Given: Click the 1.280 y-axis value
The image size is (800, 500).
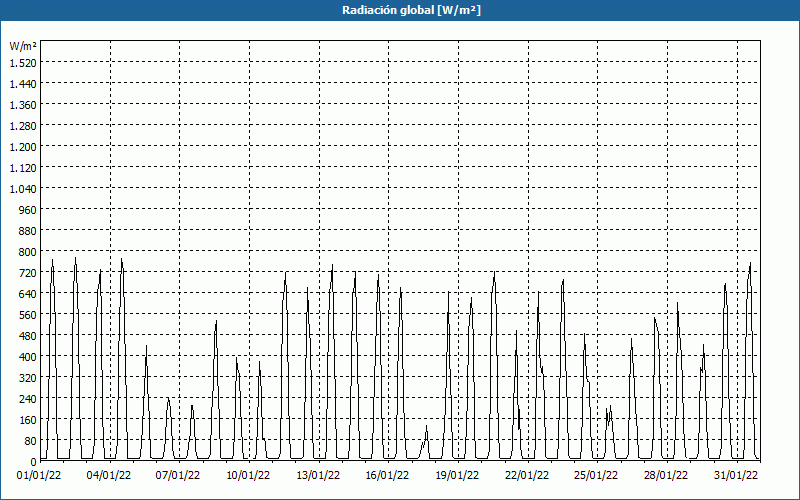Looking at the screenshot, I should tap(23, 126).
